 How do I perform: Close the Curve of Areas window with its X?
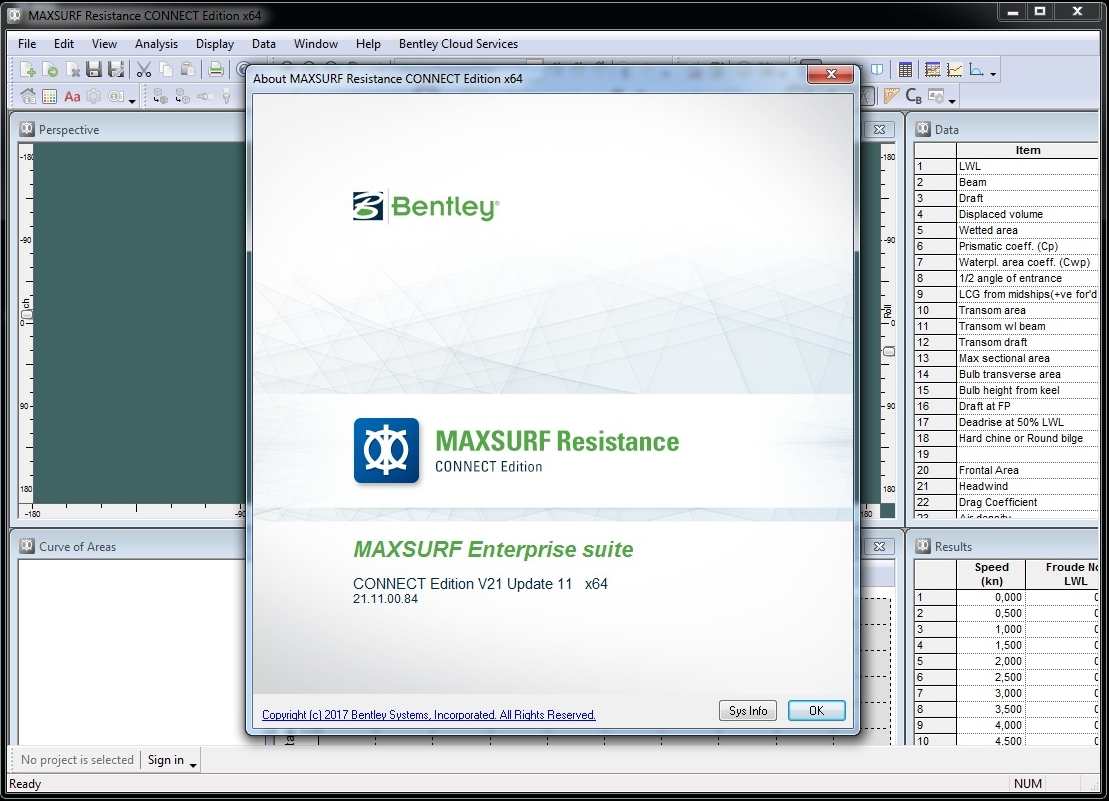point(879,546)
